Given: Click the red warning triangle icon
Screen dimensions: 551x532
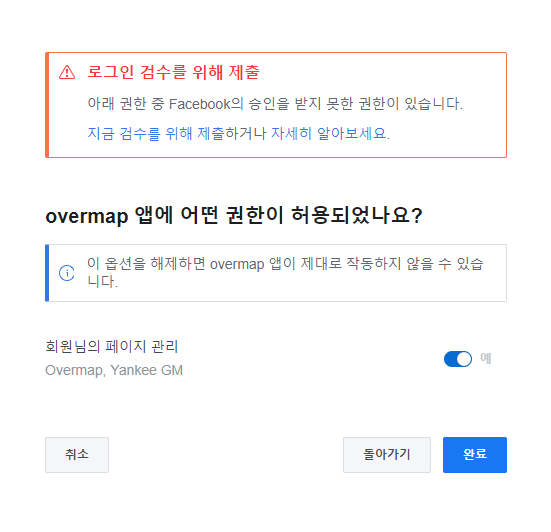Looking at the screenshot, I should pos(67,72).
